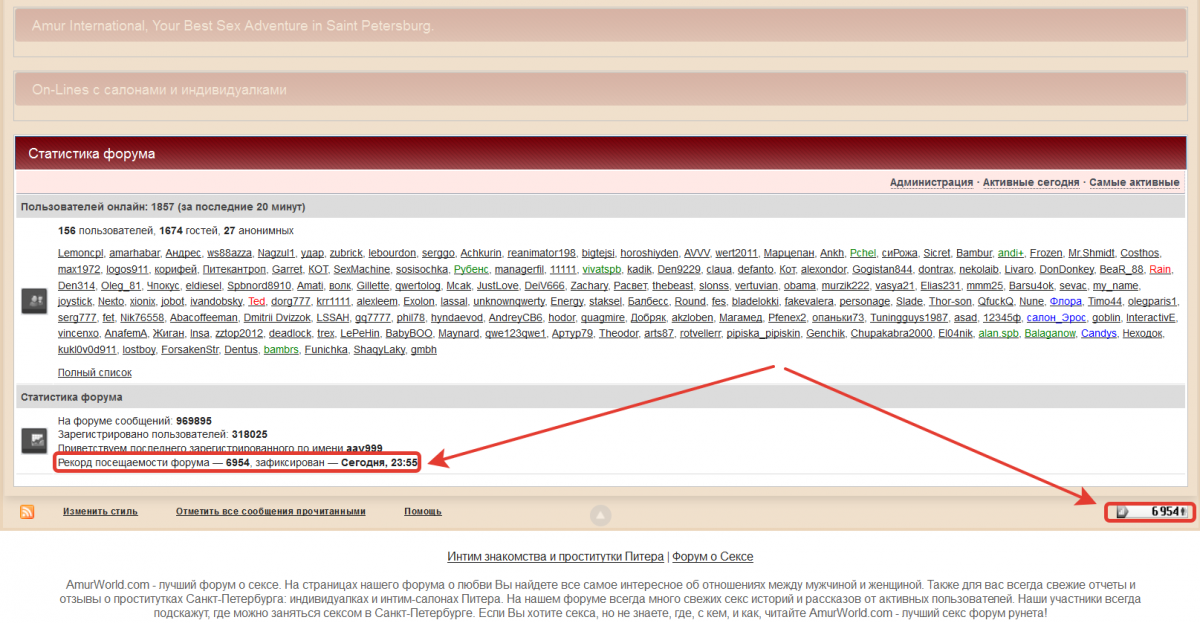This screenshot has width=1200, height=623.
Task: Click the Изменить стиль link
Action: point(100,512)
